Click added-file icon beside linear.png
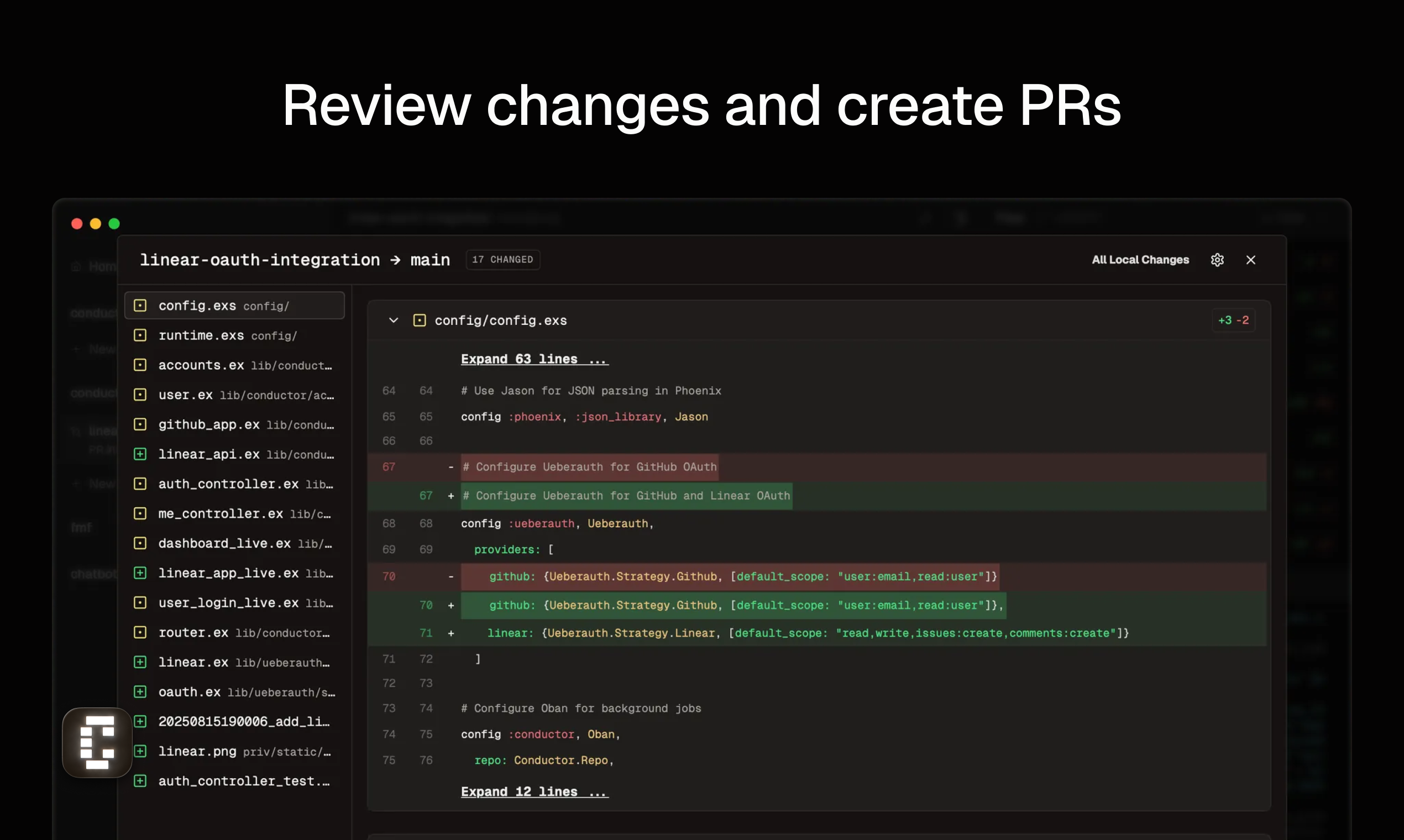 [140, 751]
